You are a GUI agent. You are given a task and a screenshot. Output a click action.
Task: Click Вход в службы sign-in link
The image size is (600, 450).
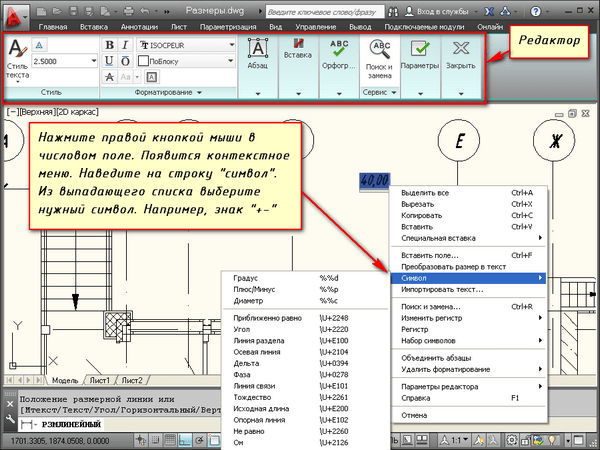coord(442,12)
